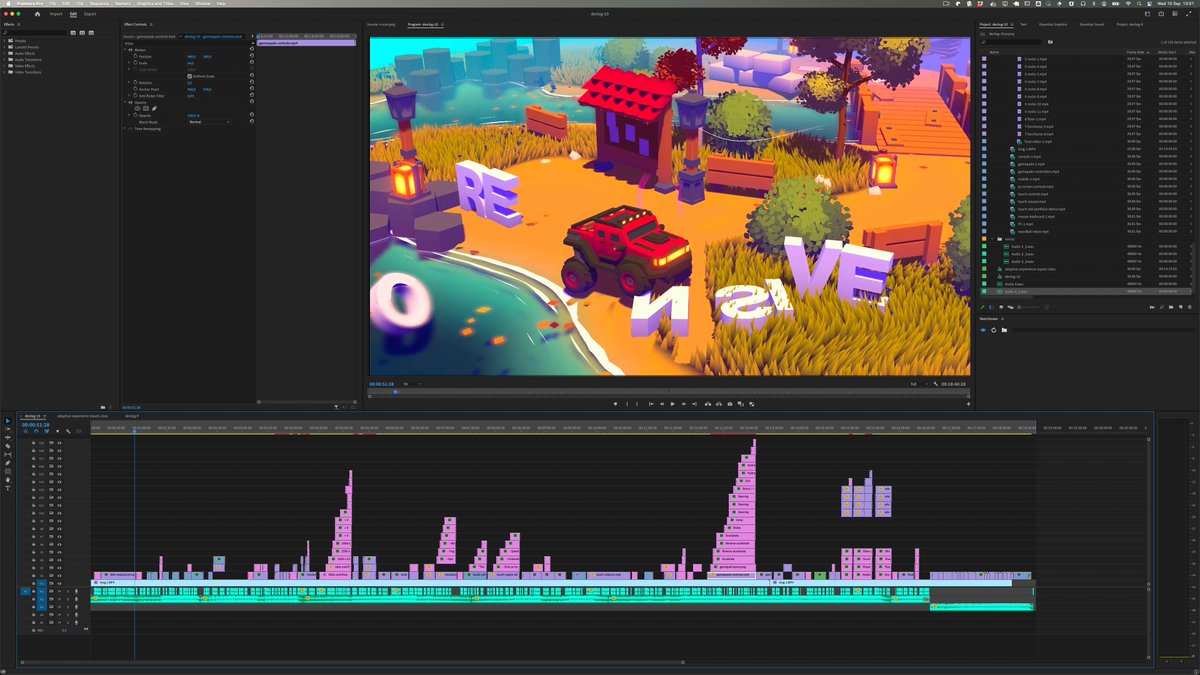The width and height of the screenshot is (1200, 675).
Task: Click the timeline horizontal zoom scrollbar
Action: pos(355,661)
